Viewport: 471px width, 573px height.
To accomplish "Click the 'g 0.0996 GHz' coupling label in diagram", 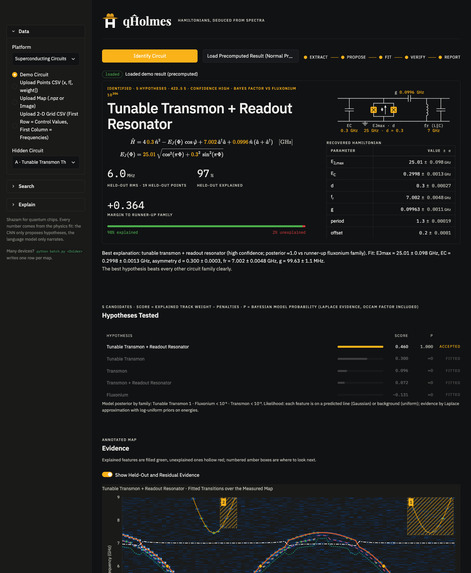I will click(409, 92).
